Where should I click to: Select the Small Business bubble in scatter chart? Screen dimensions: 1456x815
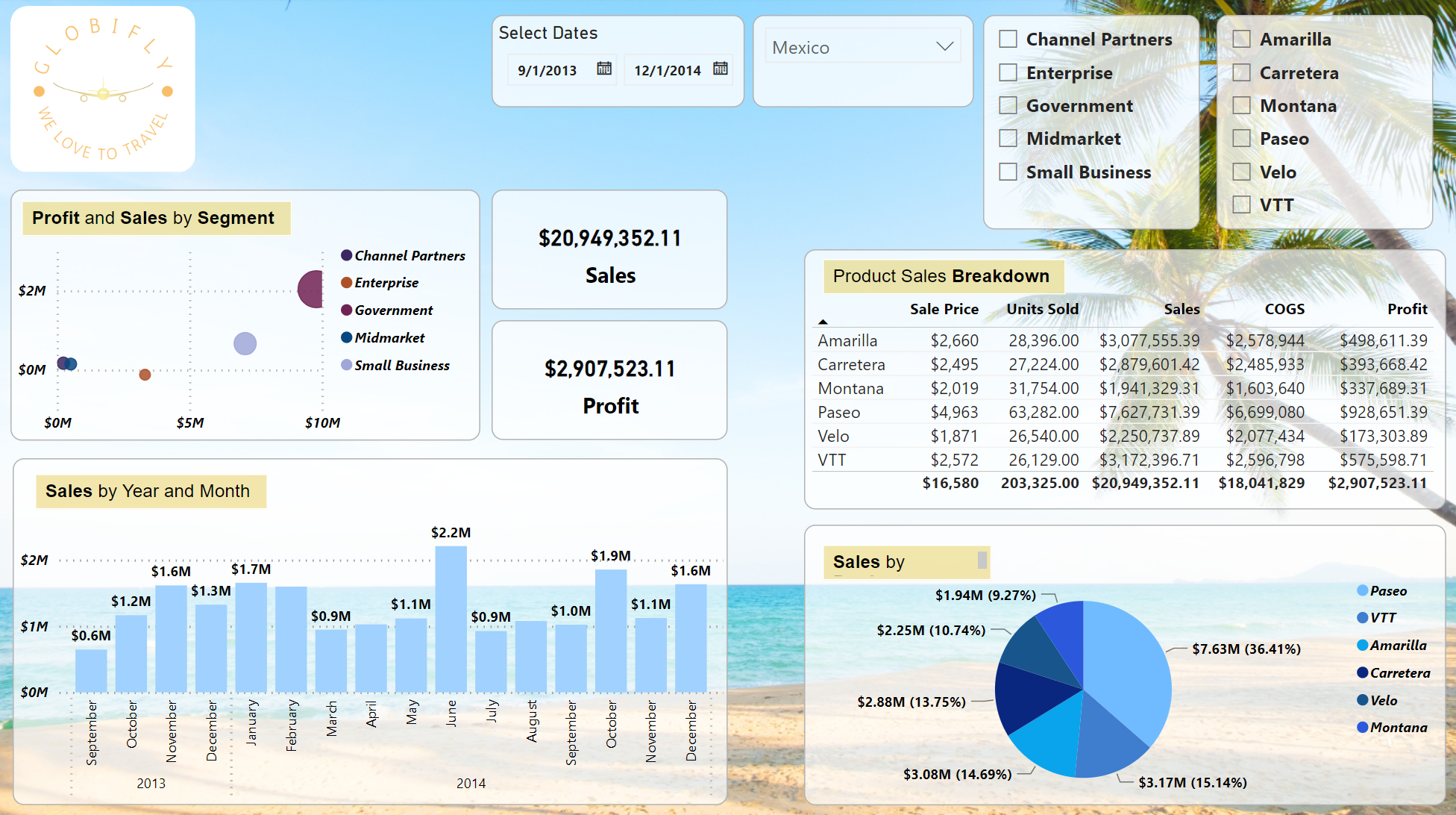(245, 343)
